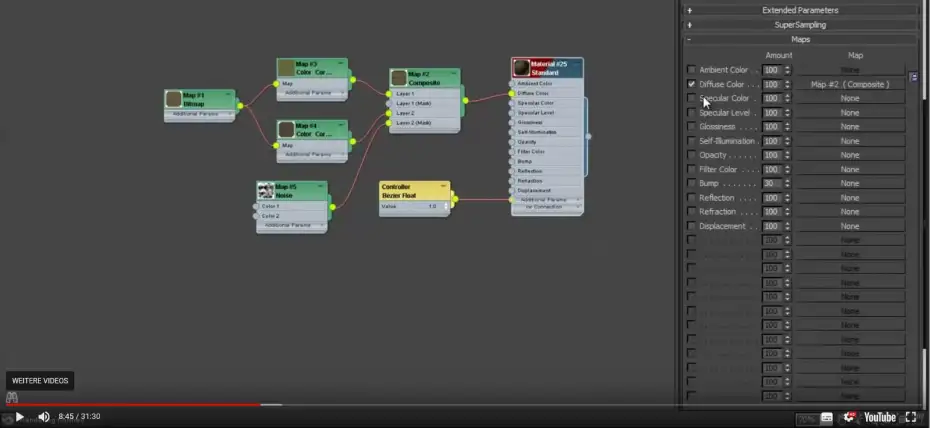Viewport: 930px width, 428px height.
Task: Click the Material #25 sphere preview
Action: tap(522, 68)
